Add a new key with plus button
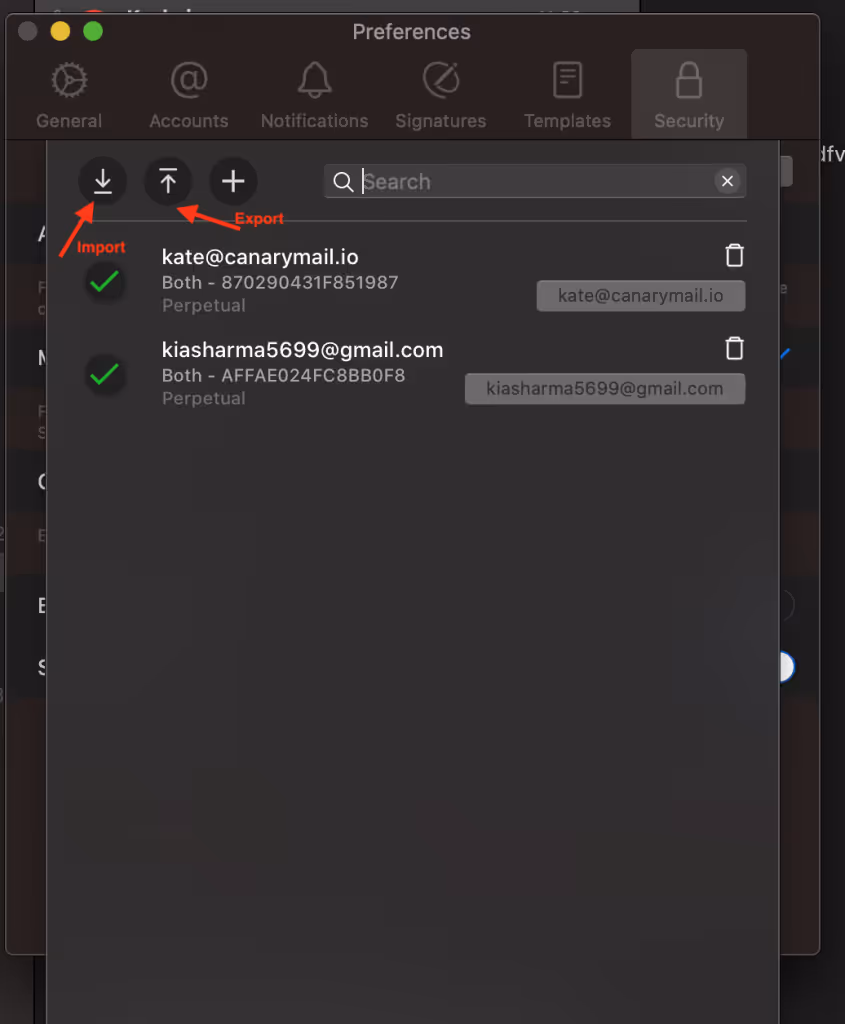 tap(233, 181)
